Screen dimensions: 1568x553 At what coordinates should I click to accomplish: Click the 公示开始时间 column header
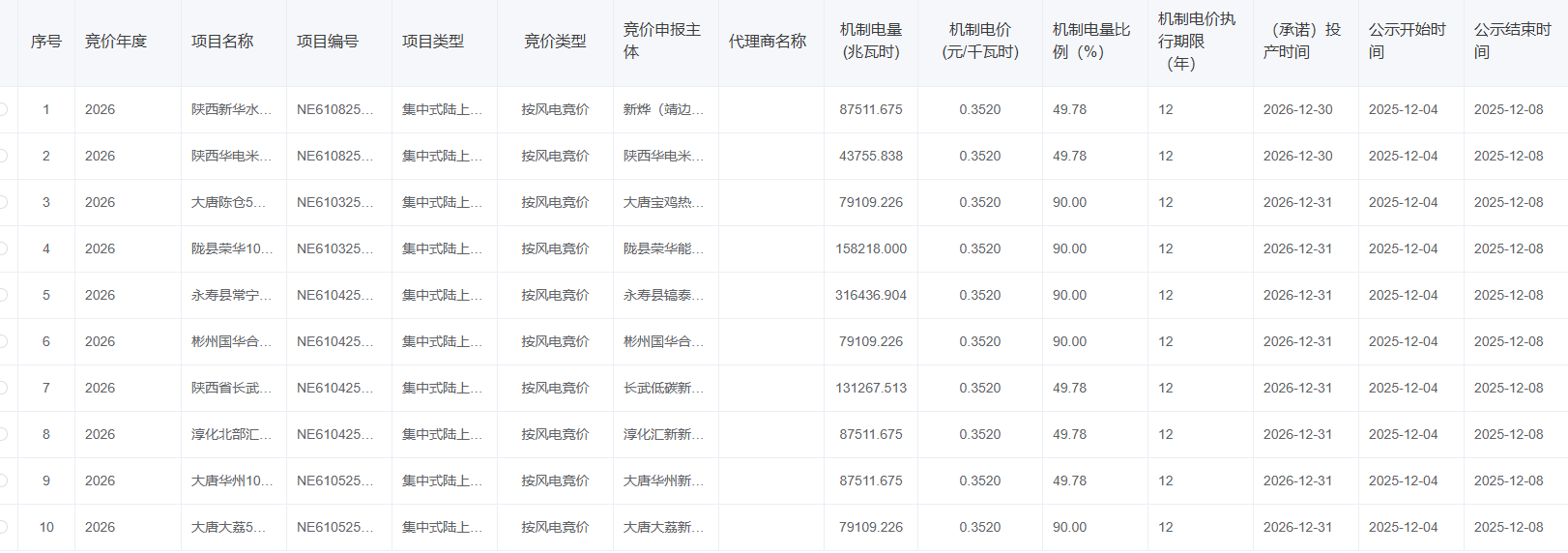(x=1407, y=42)
